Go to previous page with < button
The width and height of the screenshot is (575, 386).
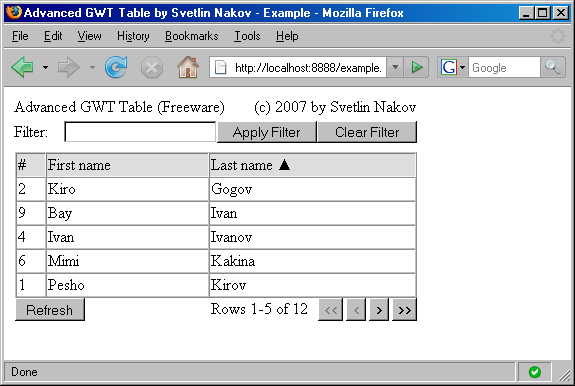[356, 310]
